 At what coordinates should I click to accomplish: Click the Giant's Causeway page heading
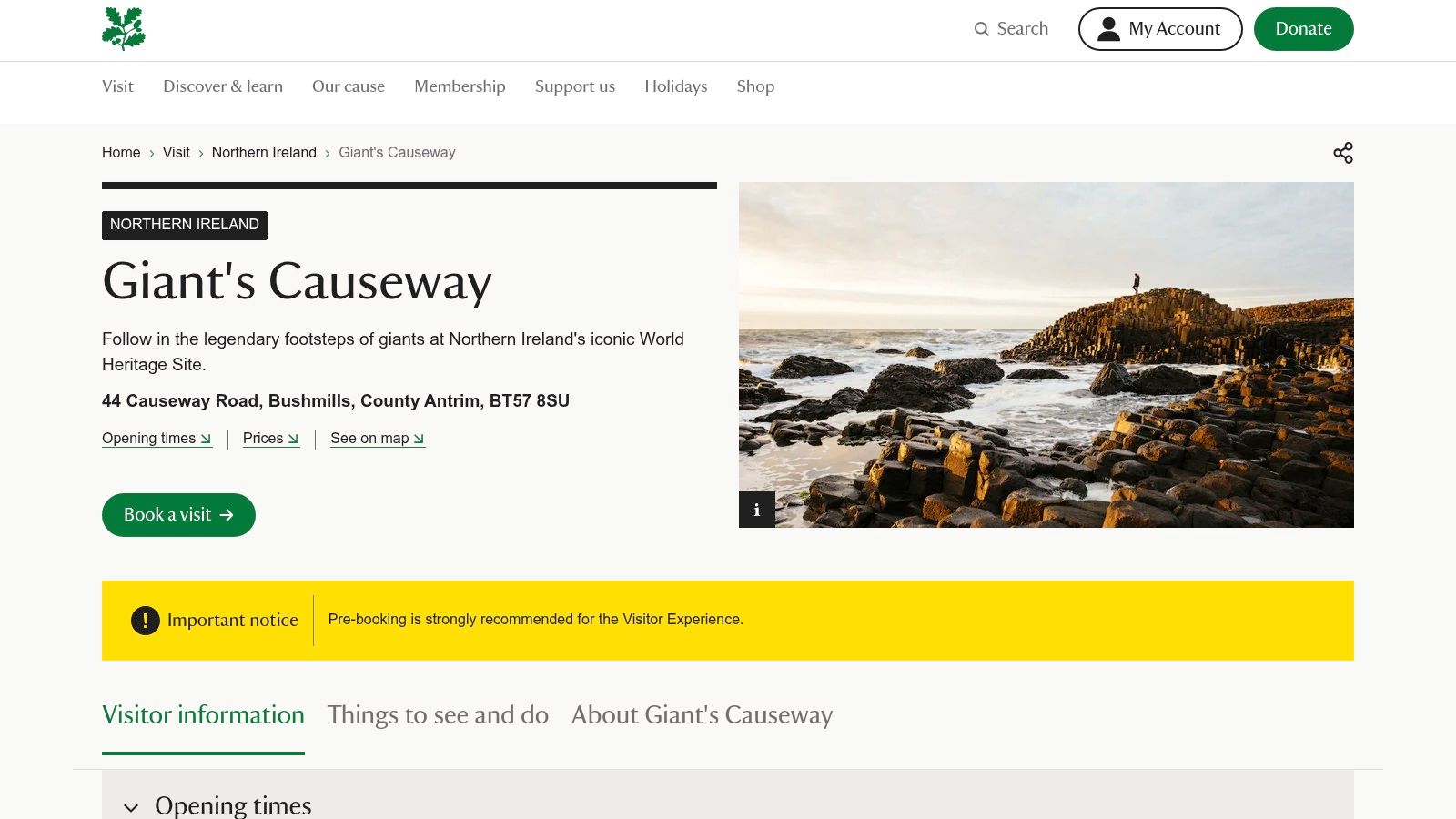(298, 281)
